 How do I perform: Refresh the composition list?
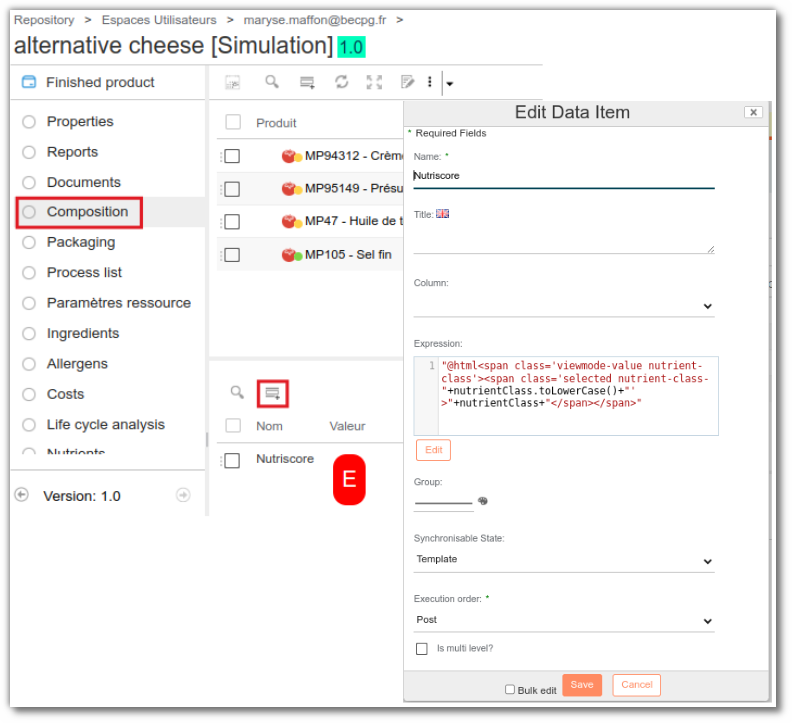(341, 82)
